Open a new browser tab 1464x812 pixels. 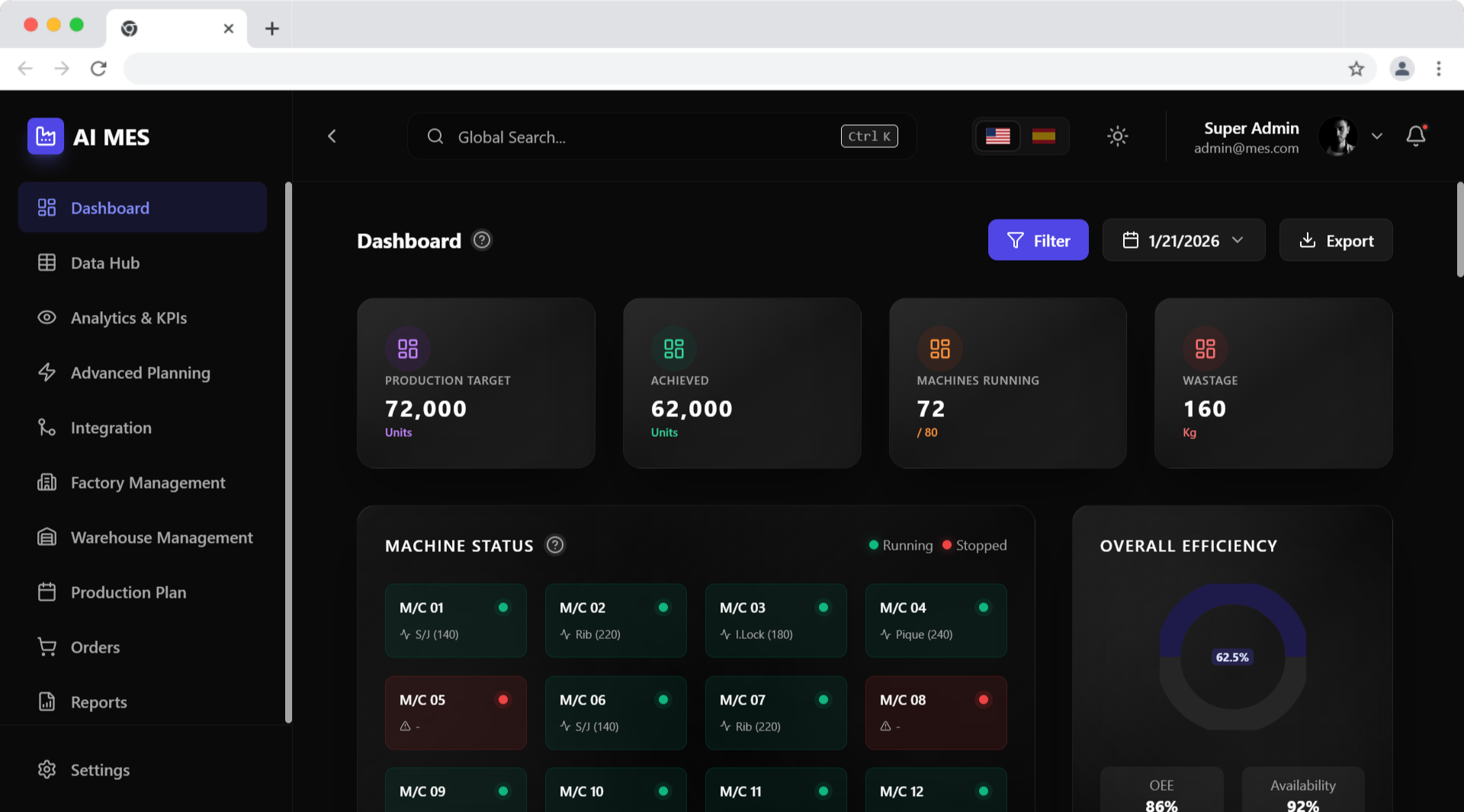(271, 28)
